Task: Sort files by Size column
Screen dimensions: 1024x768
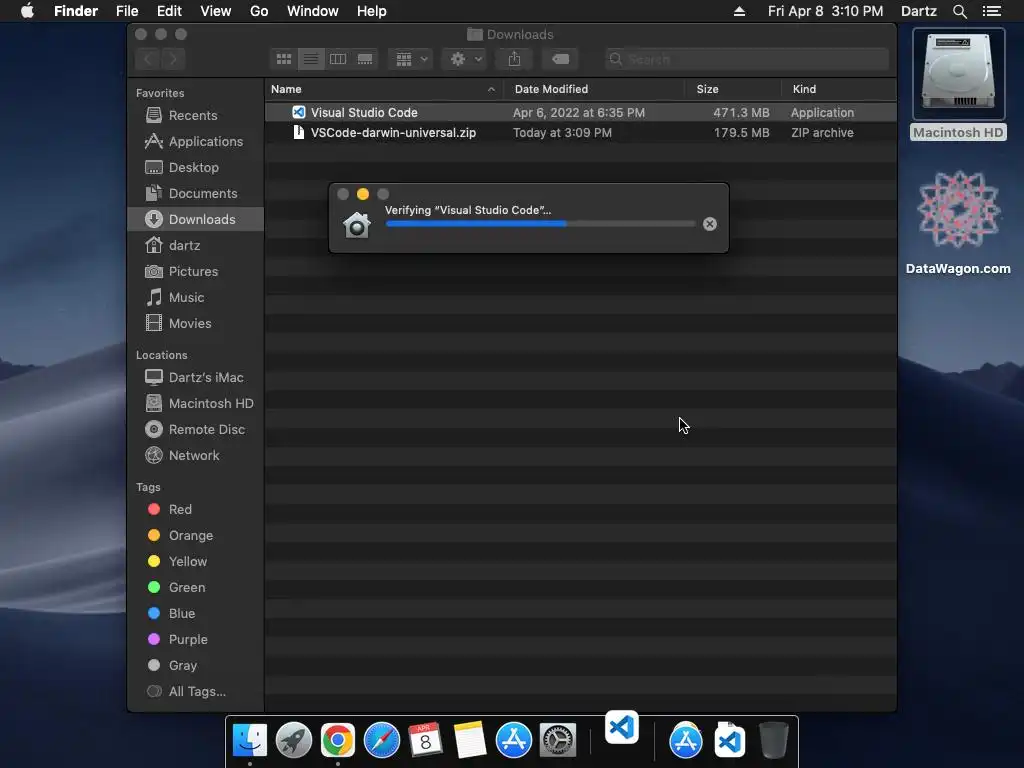Action: coord(707,89)
